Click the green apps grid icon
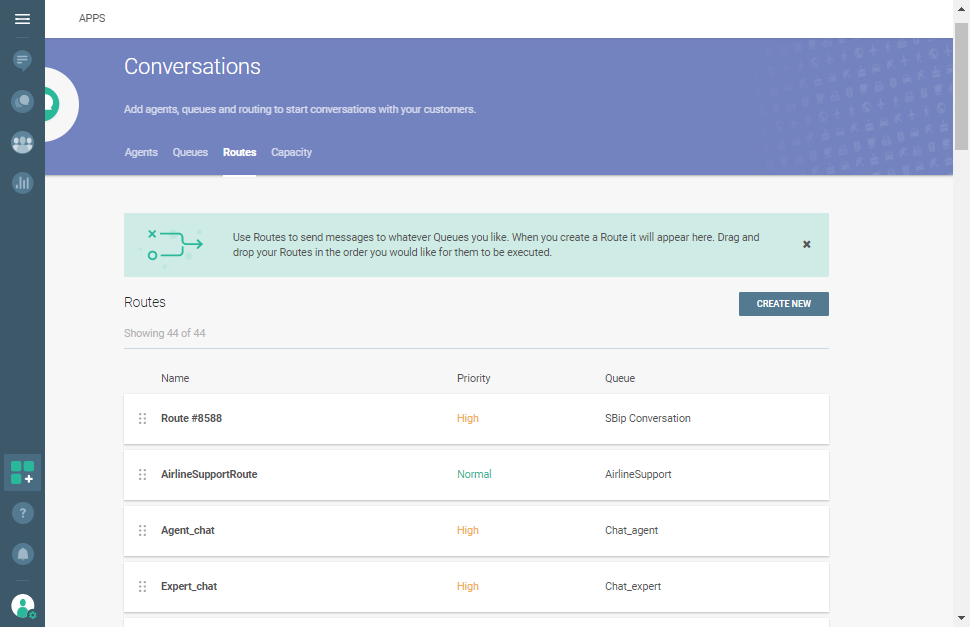This screenshot has height=627, width=970. point(22,473)
